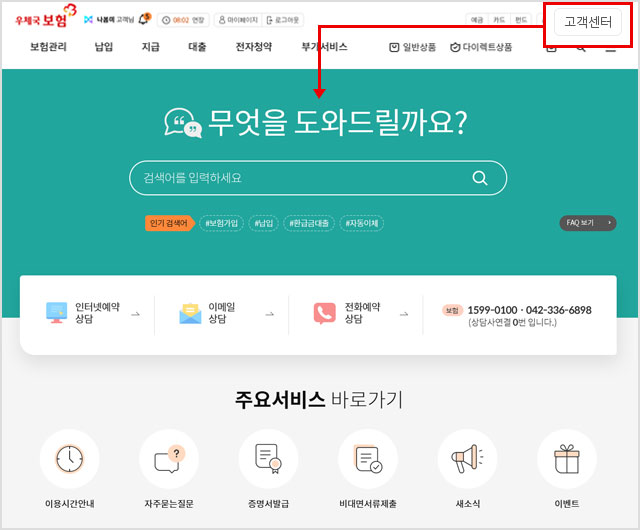Click the 이용시간안내 caption text
The image size is (640, 530).
pos(69,504)
